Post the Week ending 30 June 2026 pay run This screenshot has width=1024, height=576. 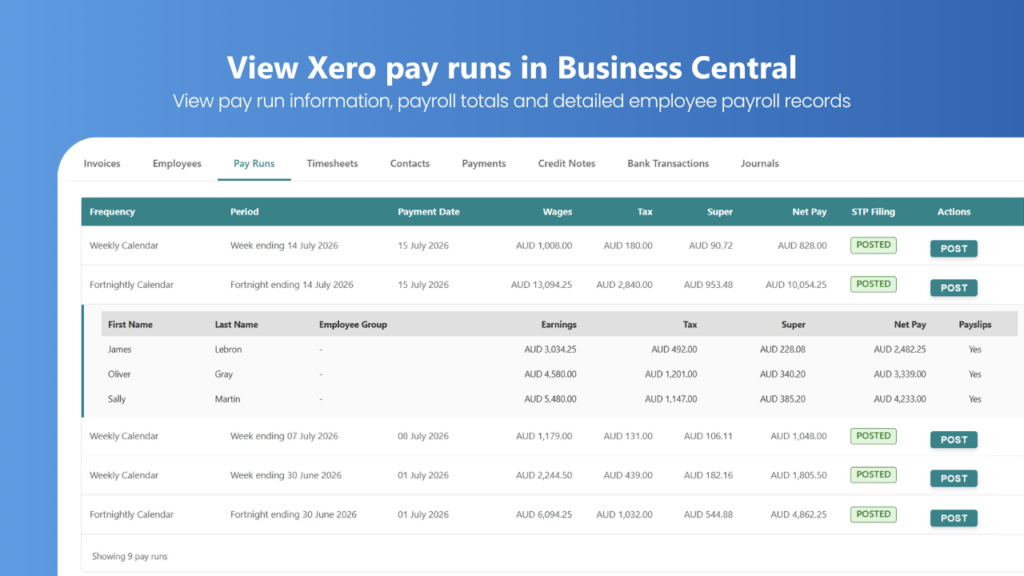[953, 478]
